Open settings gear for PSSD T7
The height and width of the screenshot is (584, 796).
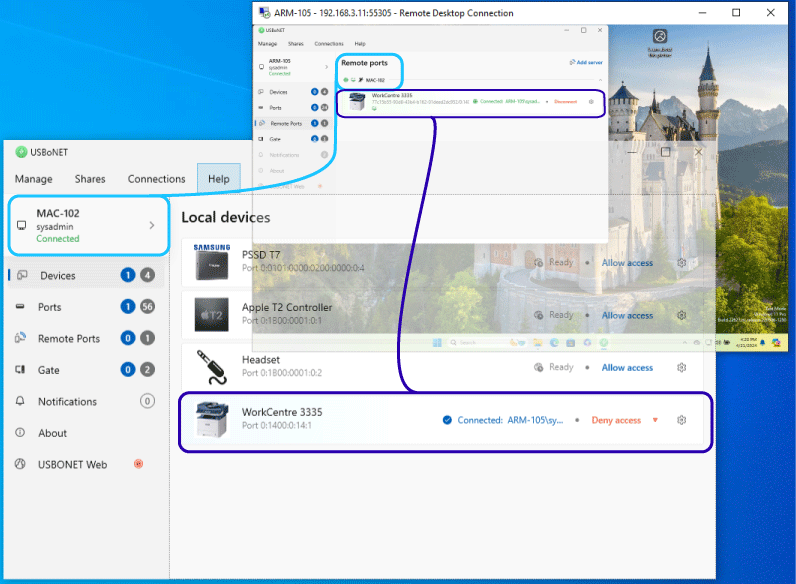pos(681,263)
